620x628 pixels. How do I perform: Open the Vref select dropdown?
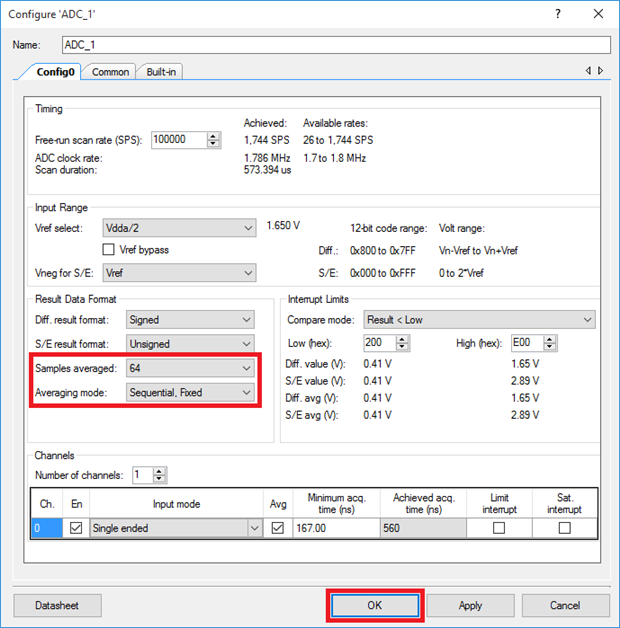180,228
